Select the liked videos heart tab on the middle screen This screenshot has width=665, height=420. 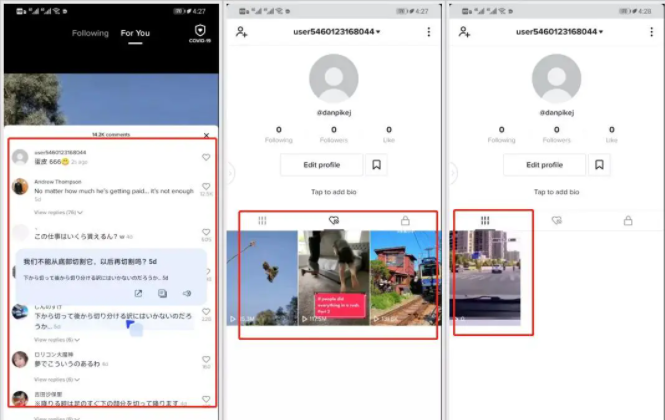(x=334, y=221)
